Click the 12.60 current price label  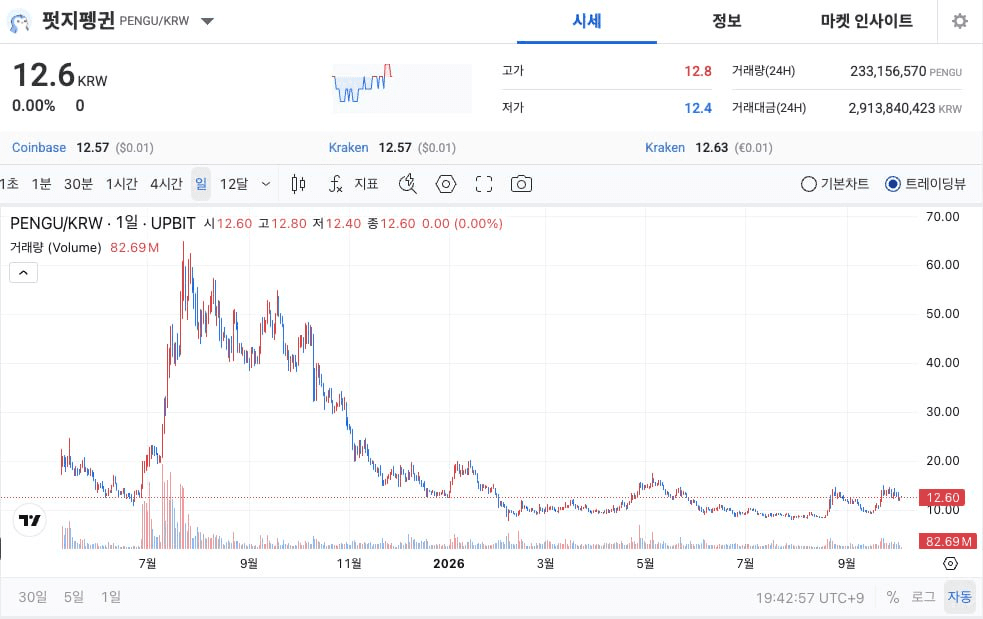pos(943,497)
